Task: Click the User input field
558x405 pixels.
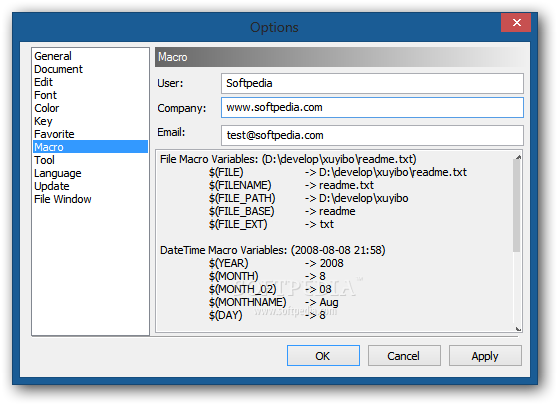Action: tap(372, 83)
